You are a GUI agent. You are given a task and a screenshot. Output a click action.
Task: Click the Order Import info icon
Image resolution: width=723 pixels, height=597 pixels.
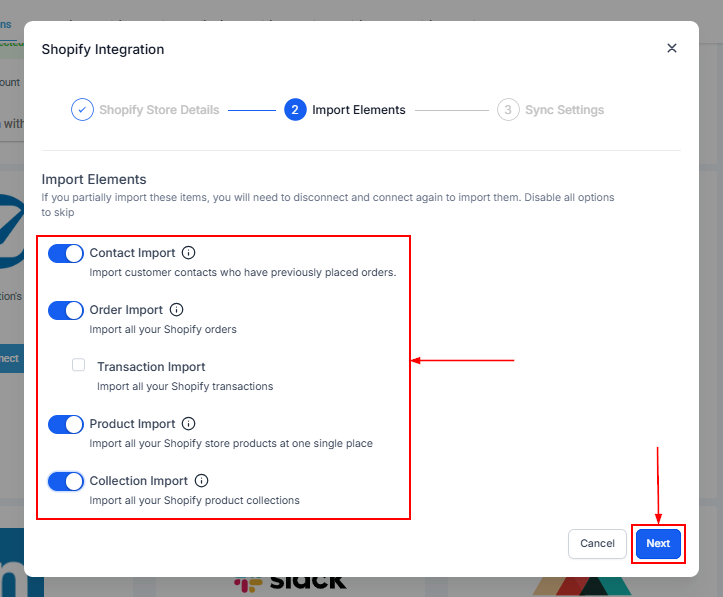(x=176, y=309)
